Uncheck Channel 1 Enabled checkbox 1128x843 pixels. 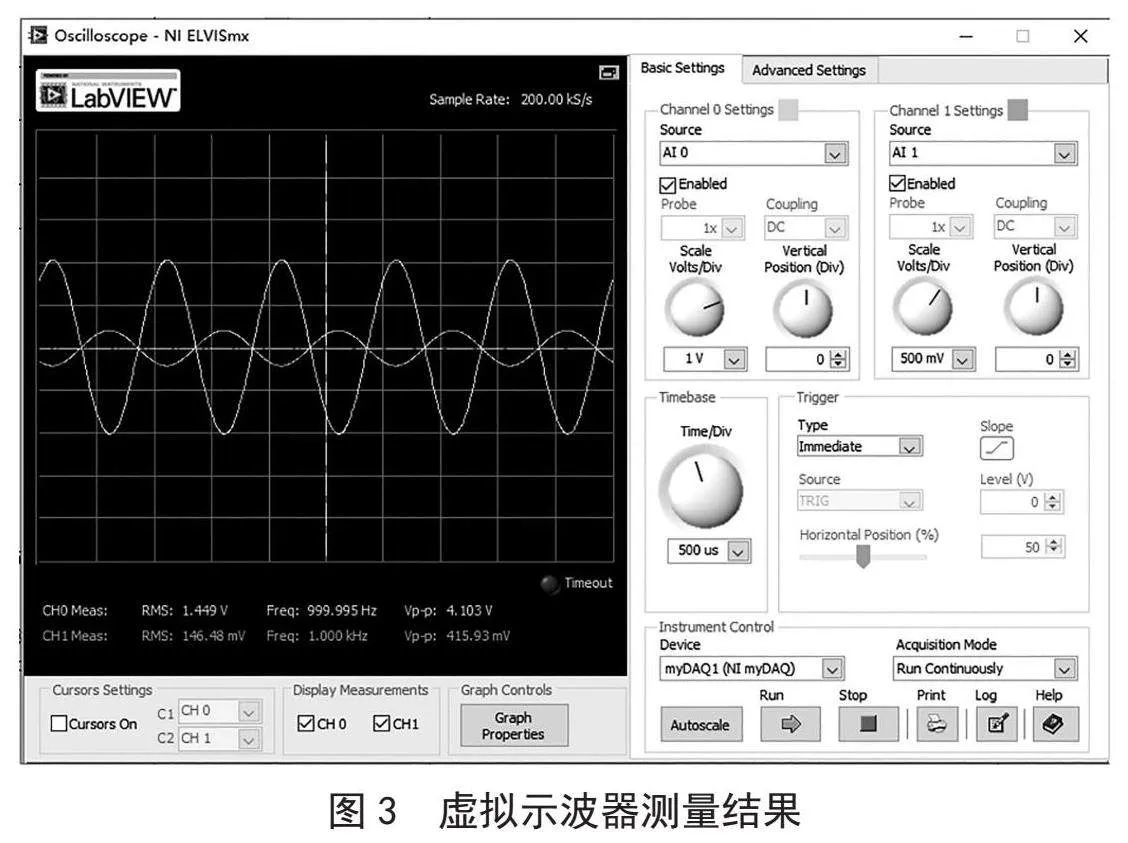click(x=897, y=183)
